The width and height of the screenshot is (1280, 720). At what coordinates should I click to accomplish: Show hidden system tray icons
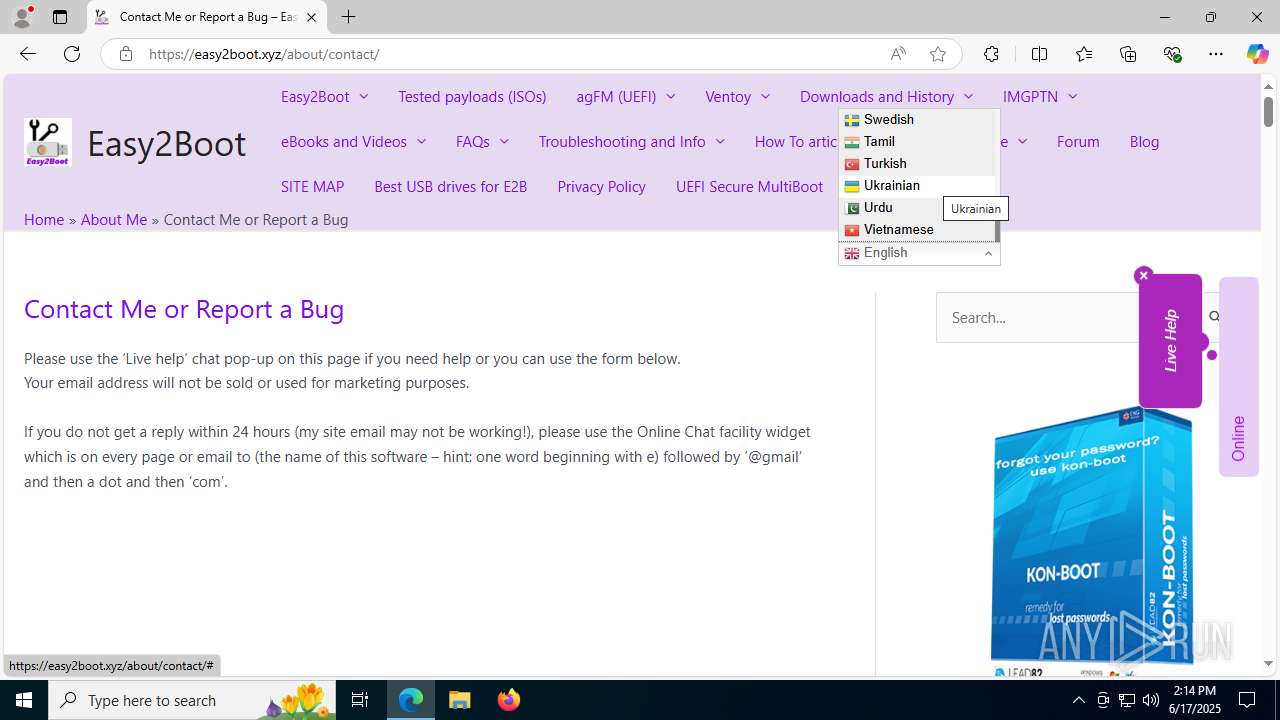pos(1078,700)
